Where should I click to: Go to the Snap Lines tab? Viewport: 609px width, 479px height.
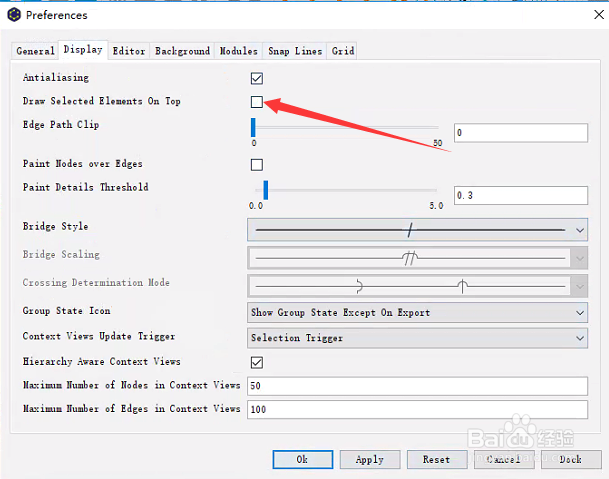(x=295, y=51)
